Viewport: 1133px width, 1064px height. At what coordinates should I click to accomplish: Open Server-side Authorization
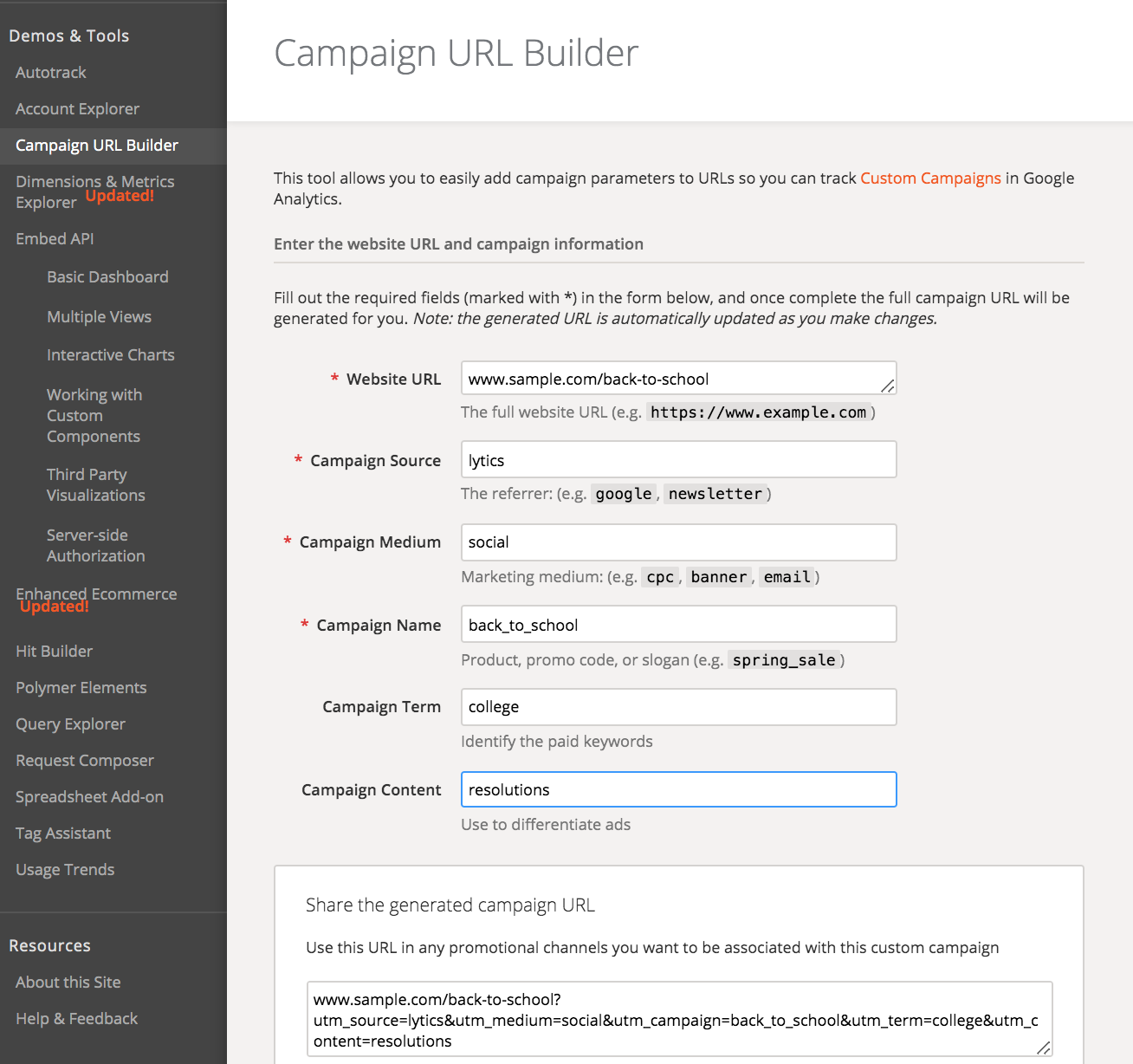[95, 546]
